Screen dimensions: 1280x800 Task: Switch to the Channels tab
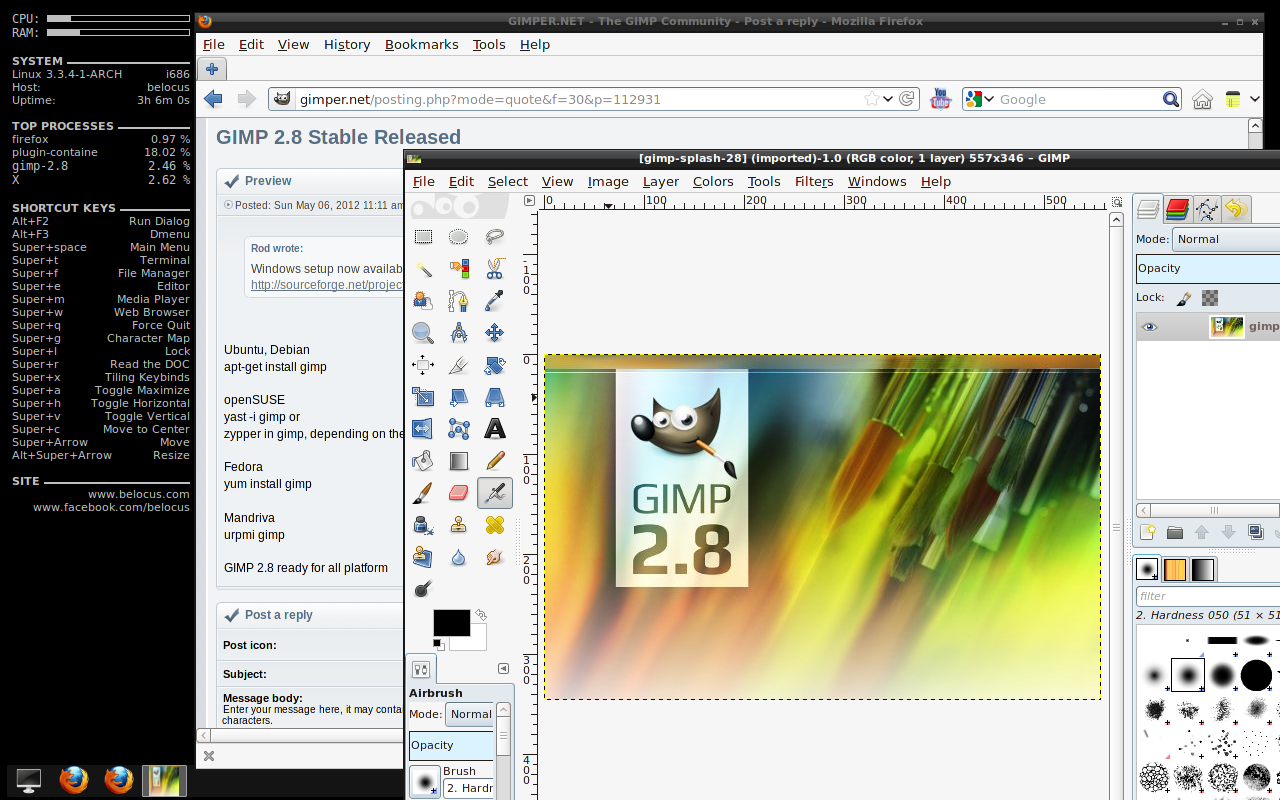pos(1177,208)
